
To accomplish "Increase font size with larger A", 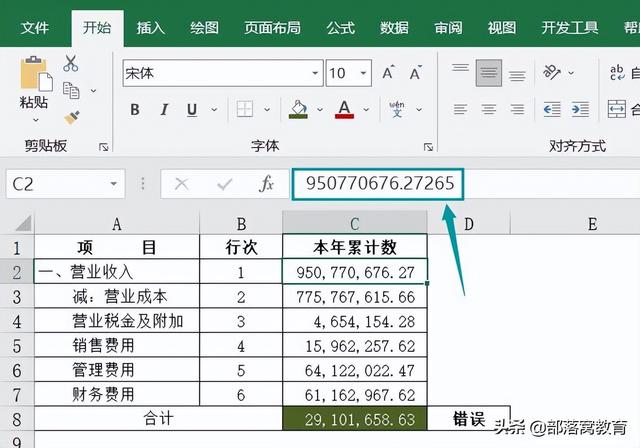I will coord(389,73).
